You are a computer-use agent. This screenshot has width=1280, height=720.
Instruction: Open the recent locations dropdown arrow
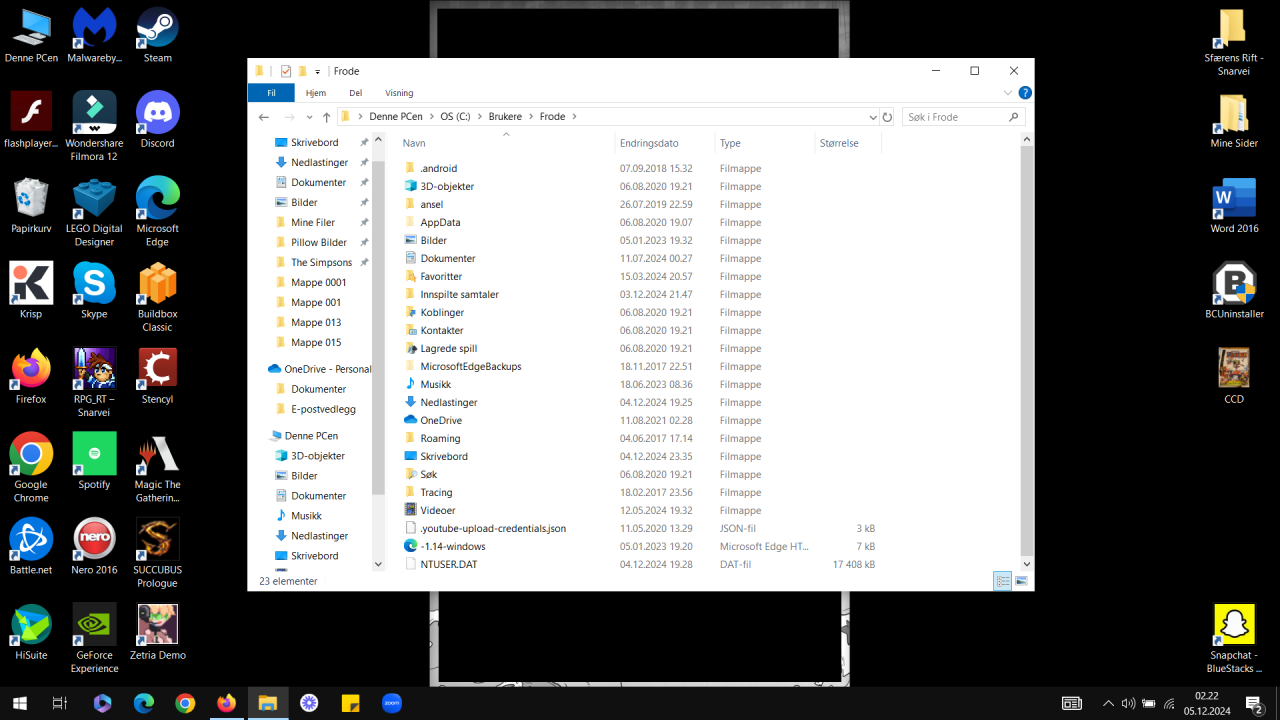(308, 117)
